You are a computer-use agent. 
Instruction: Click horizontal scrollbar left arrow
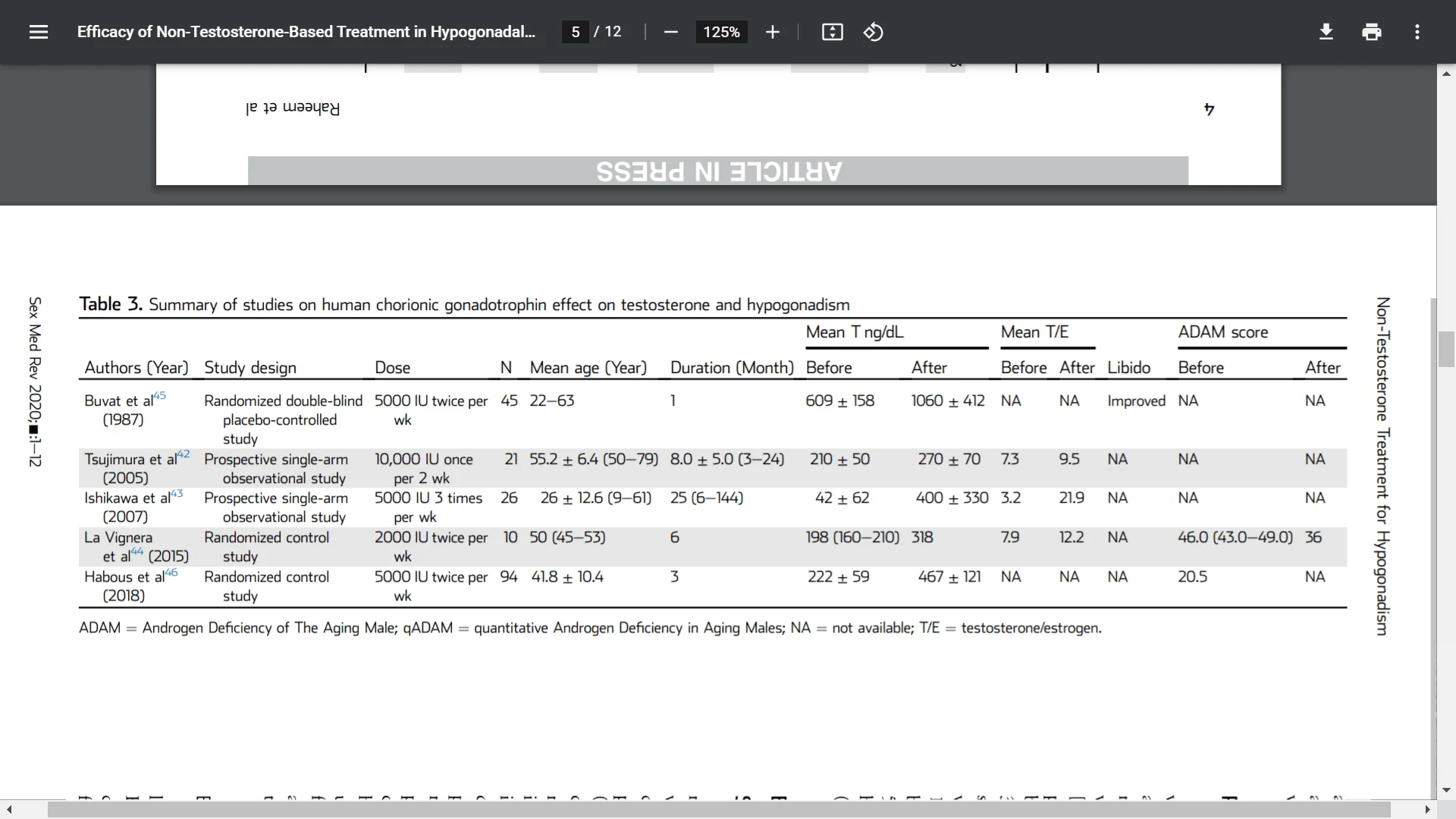[x=8, y=810]
